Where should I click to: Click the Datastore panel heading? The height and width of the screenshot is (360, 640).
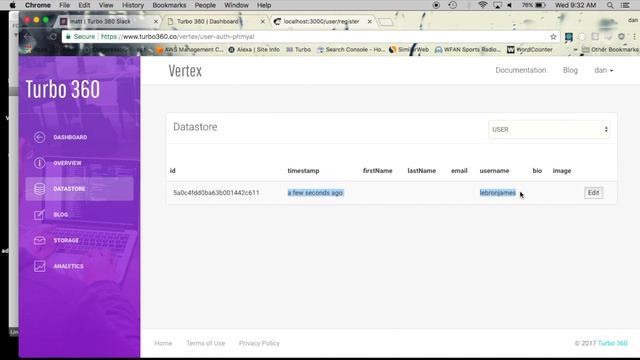(195, 127)
